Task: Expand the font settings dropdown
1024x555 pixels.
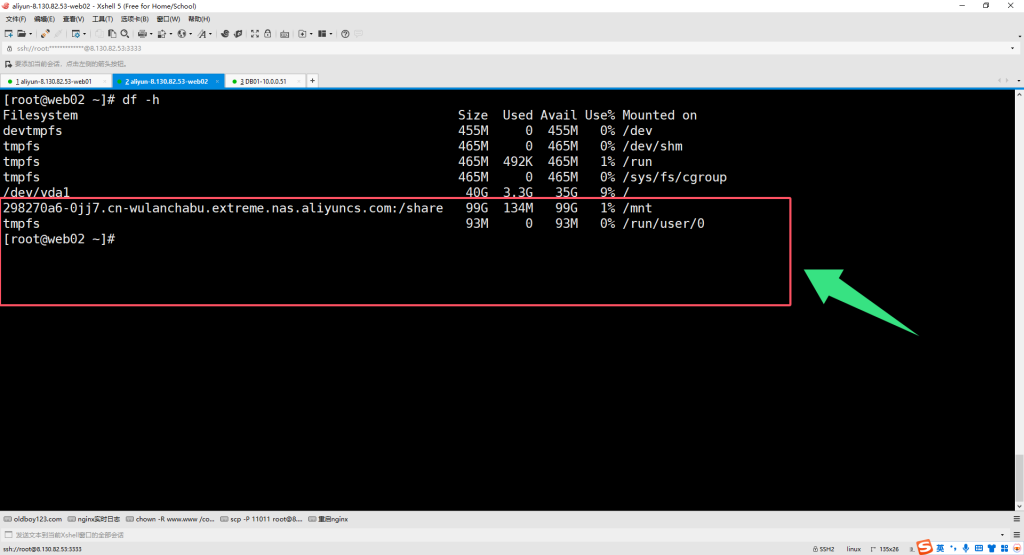Action: tap(209, 33)
